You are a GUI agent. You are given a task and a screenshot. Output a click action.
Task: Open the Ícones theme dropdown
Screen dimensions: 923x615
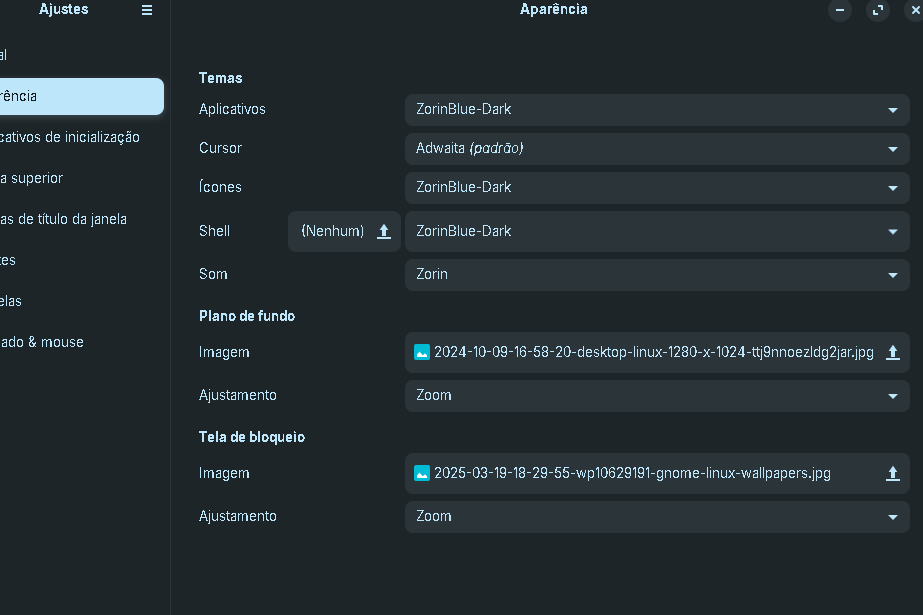[657, 187]
